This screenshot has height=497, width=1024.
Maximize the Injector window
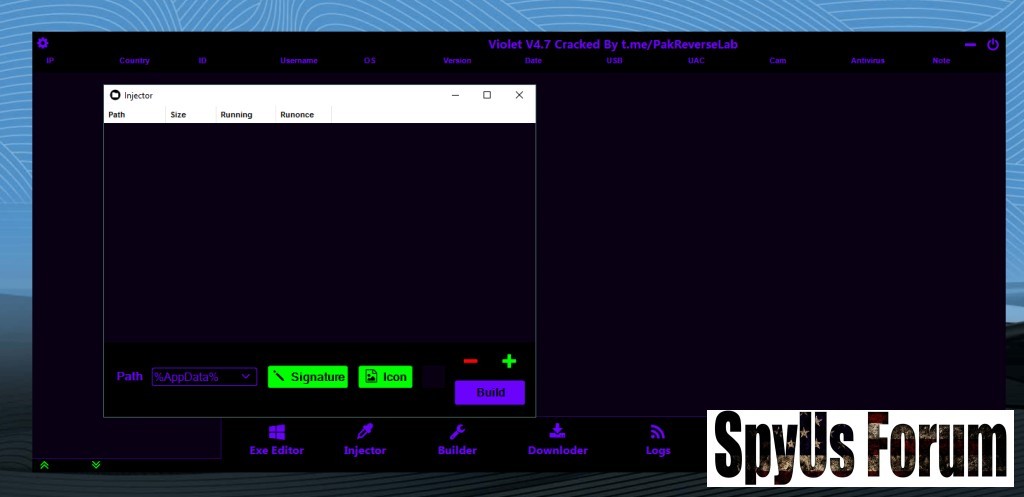tap(487, 95)
